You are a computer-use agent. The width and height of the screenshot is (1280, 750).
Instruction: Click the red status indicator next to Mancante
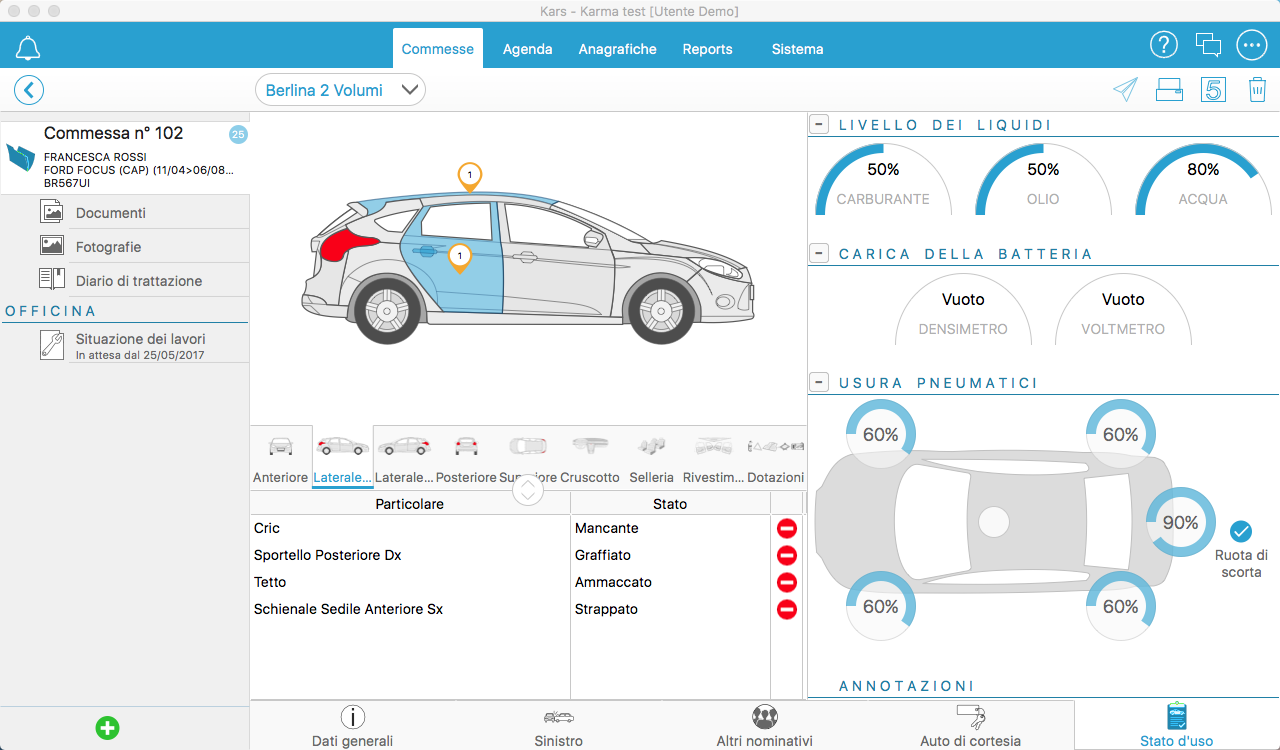click(x=787, y=528)
